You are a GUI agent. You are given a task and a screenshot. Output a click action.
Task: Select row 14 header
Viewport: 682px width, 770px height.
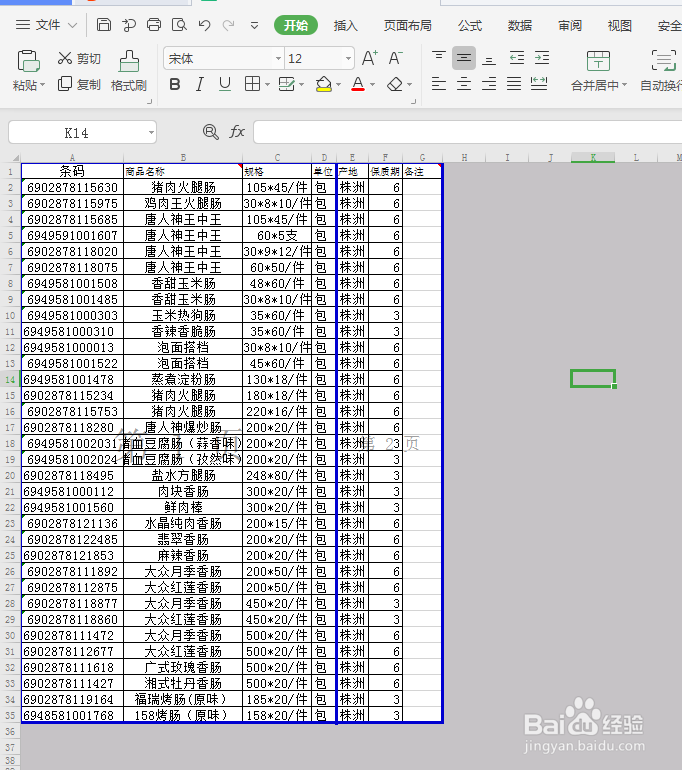tap(10, 379)
